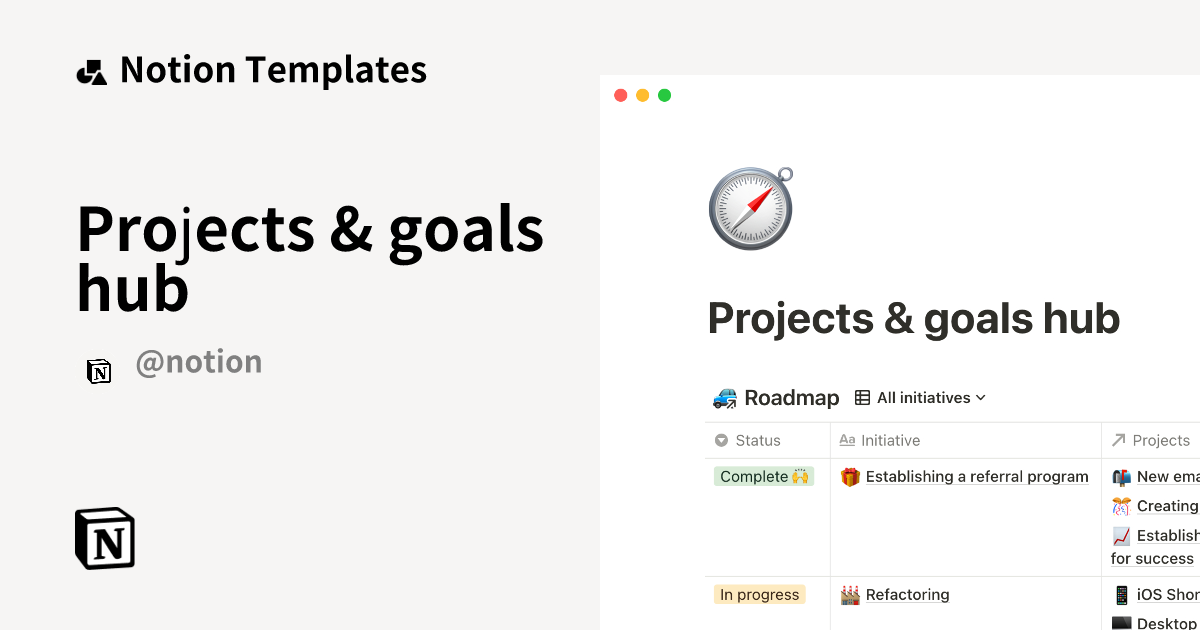1200x630 pixels.
Task: Click the arrow icon in the Projects column header
Action: pos(1118,440)
